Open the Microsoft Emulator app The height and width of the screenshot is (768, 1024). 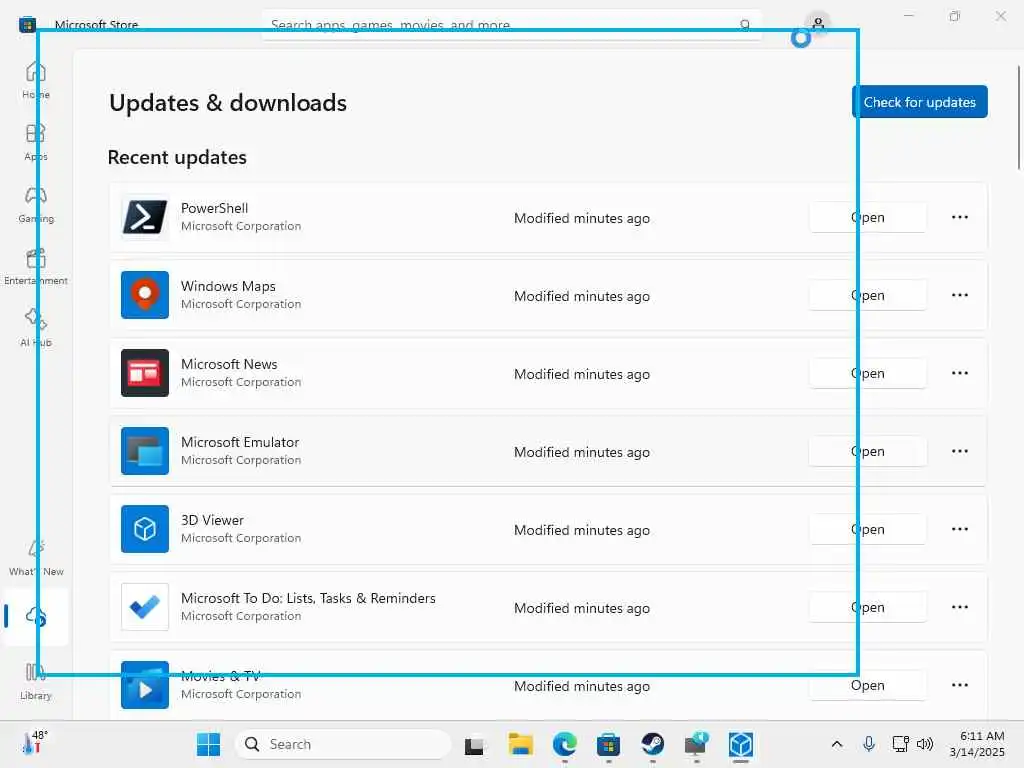[x=868, y=451]
